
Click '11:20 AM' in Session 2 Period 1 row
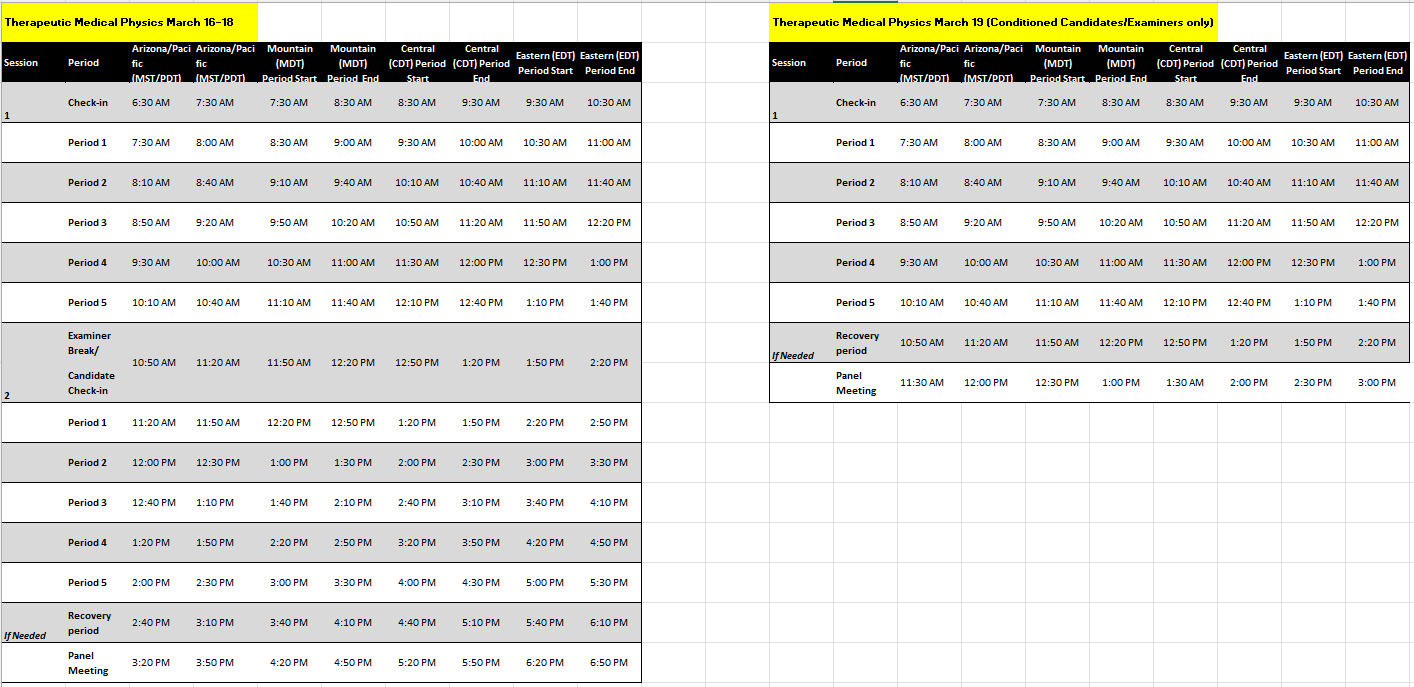point(154,423)
